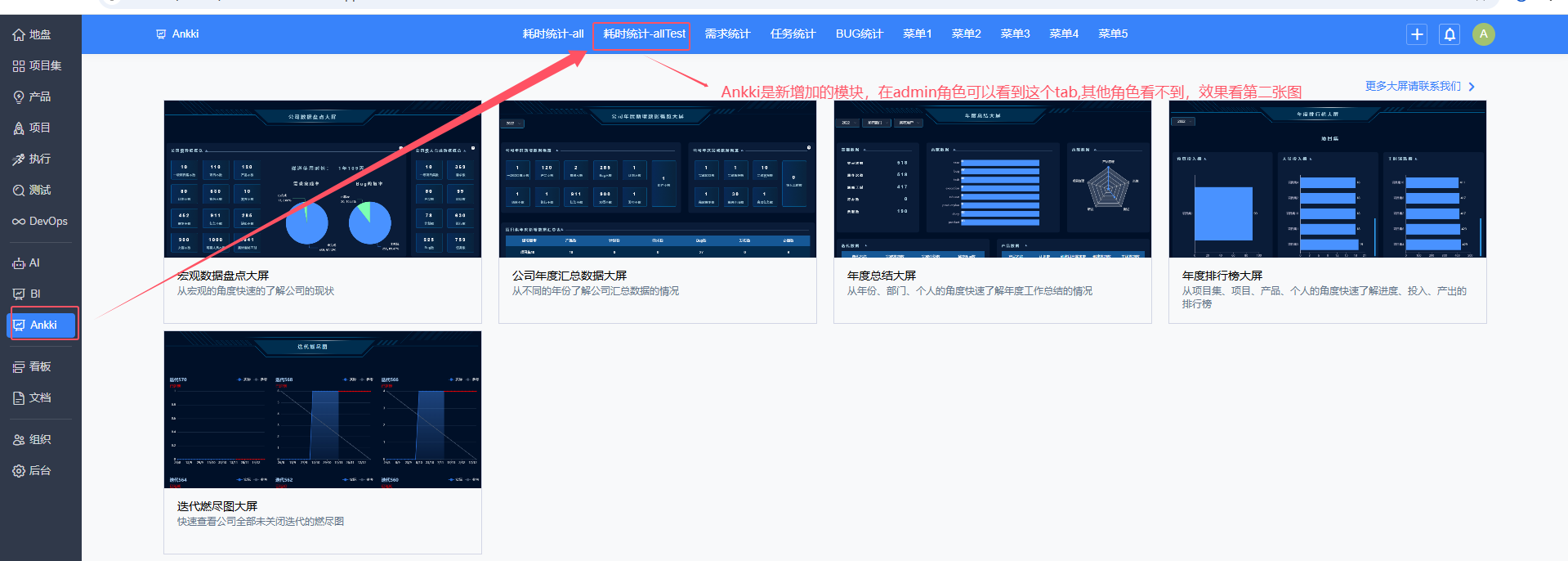Viewport: 1568px width, 561px height.
Task: Open 地盘 in the sidebar
Action: (33, 34)
